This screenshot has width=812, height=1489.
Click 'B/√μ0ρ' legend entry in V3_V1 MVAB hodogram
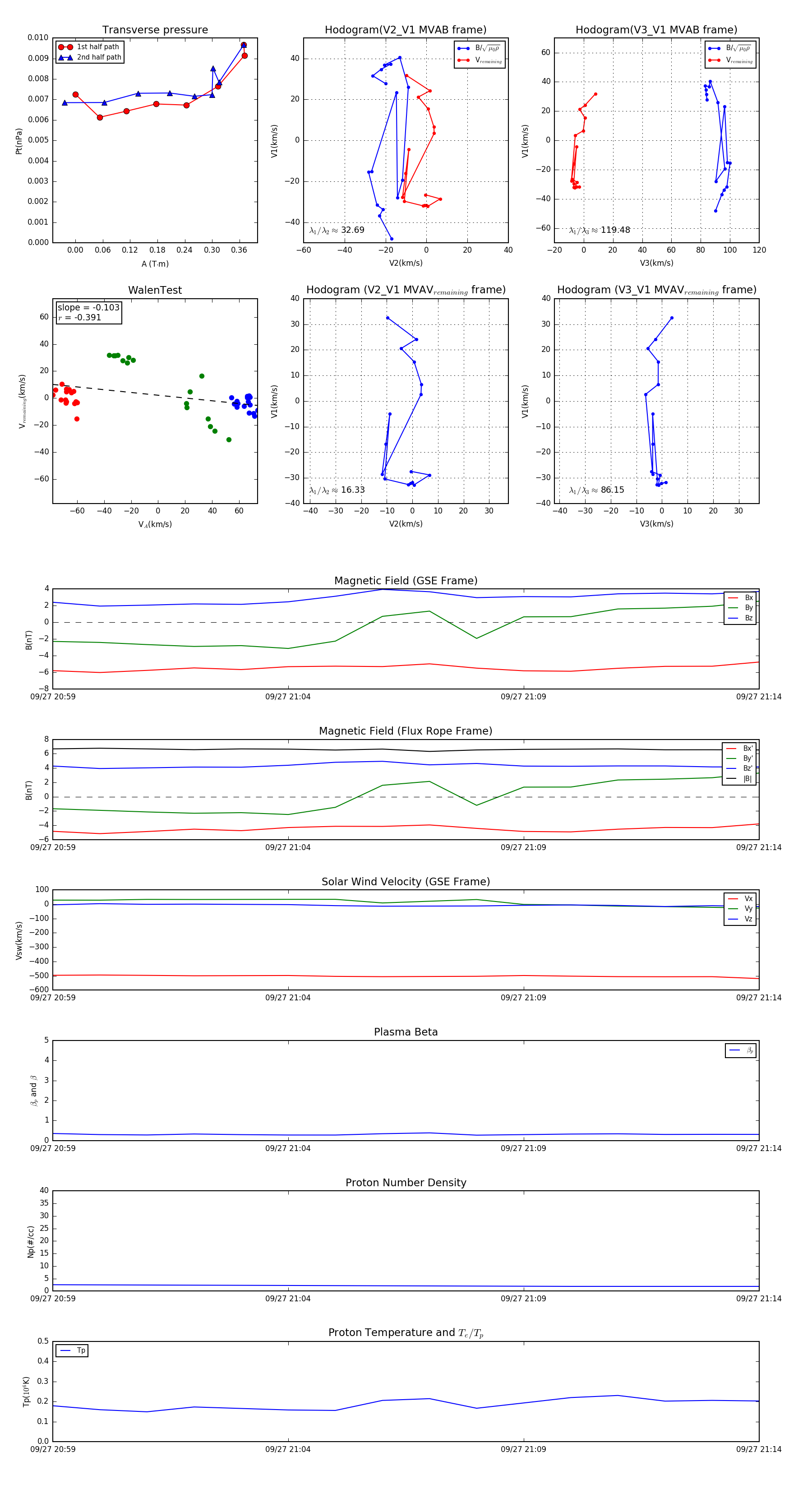point(730,49)
